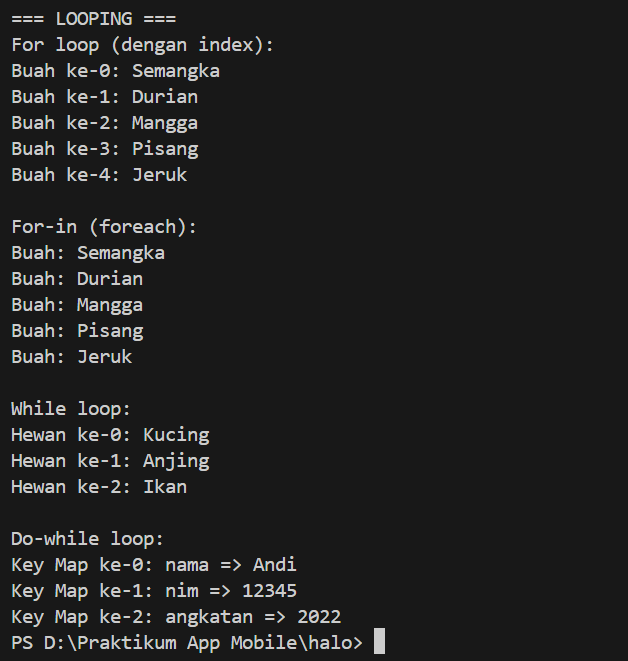Click the "Buah: Semangka" output line

88,252
